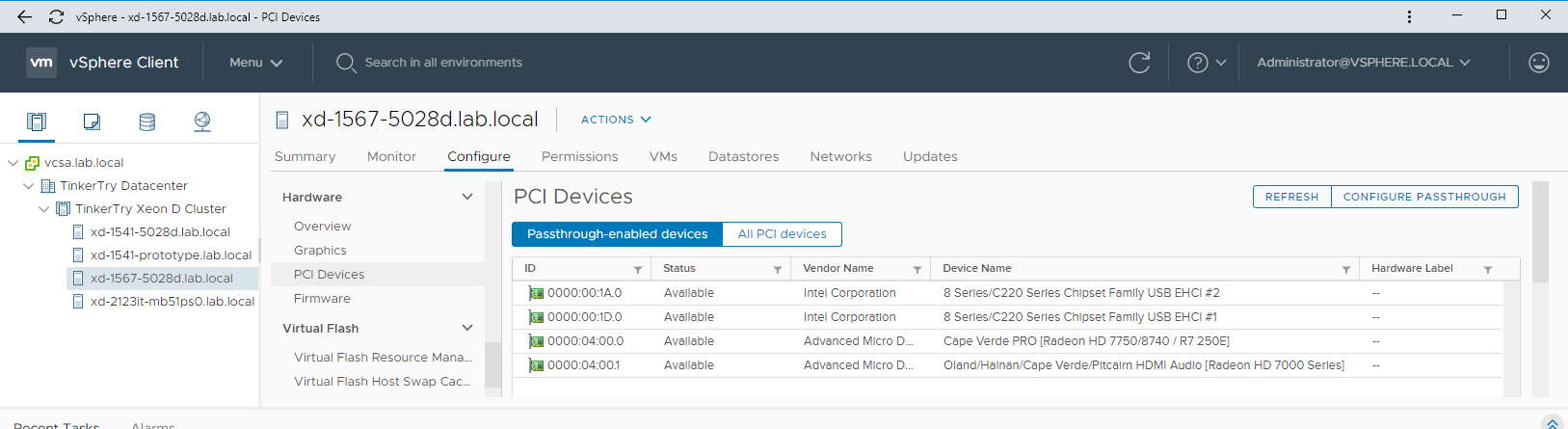Viewport: 1568px width, 429px height.
Task: Click the smiley feedback icon
Action: (x=1539, y=63)
